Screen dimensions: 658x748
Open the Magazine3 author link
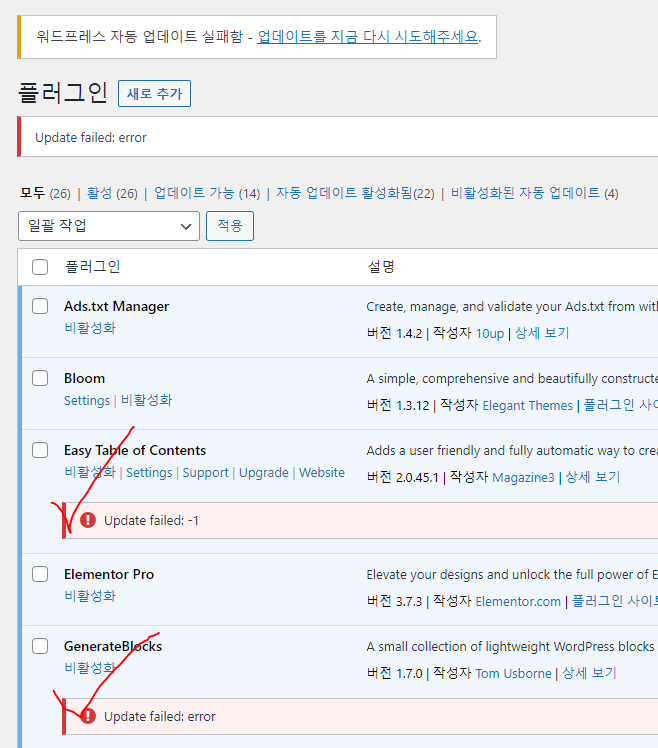coord(523,478)
